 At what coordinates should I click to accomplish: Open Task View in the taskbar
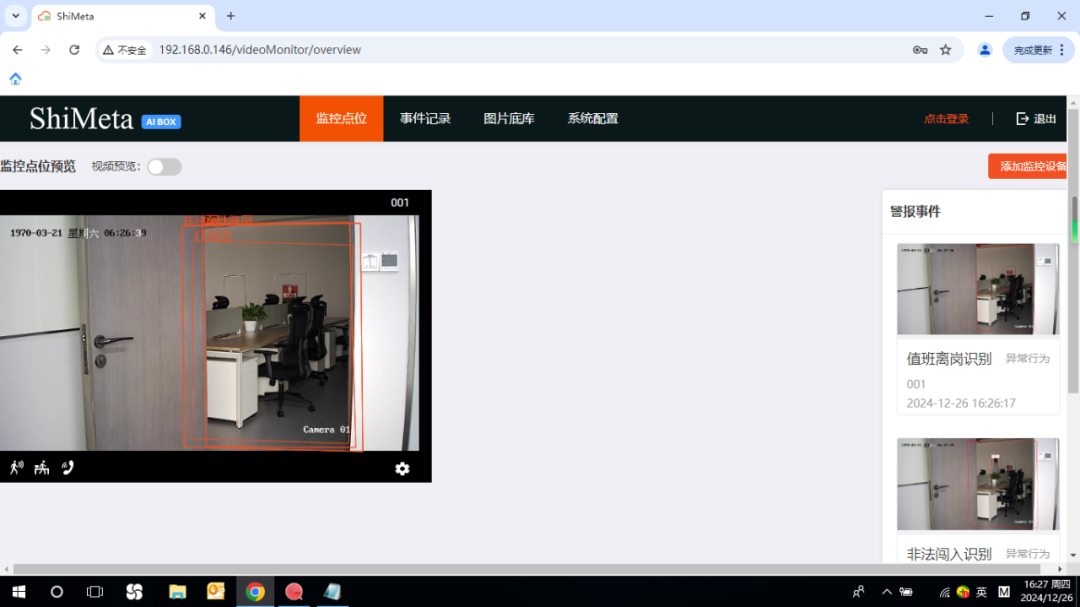pos(95,592)
